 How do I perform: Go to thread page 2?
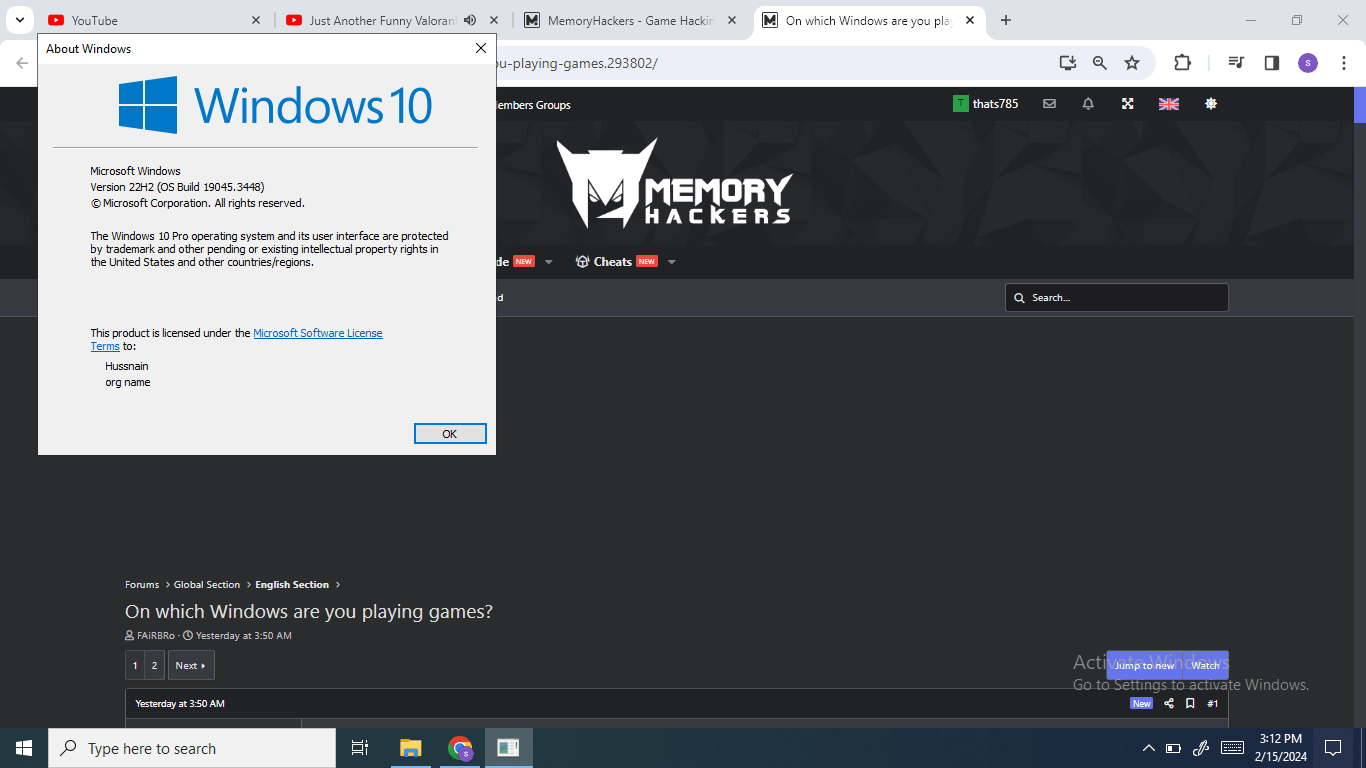click(x=155, y=666)
